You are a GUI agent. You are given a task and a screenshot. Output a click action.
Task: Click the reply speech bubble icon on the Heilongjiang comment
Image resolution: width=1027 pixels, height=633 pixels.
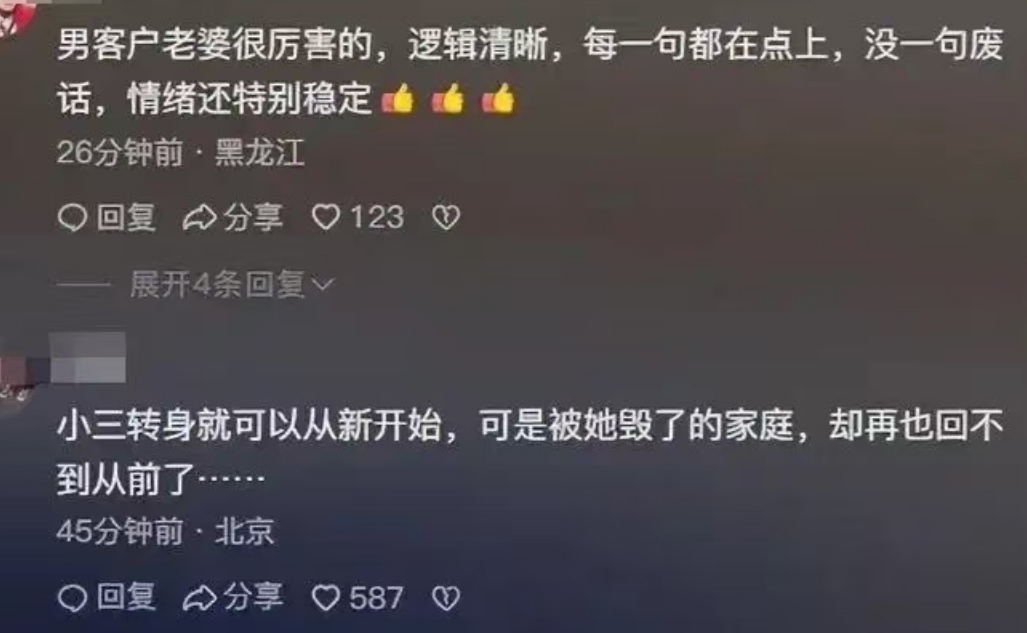(72, 218)
